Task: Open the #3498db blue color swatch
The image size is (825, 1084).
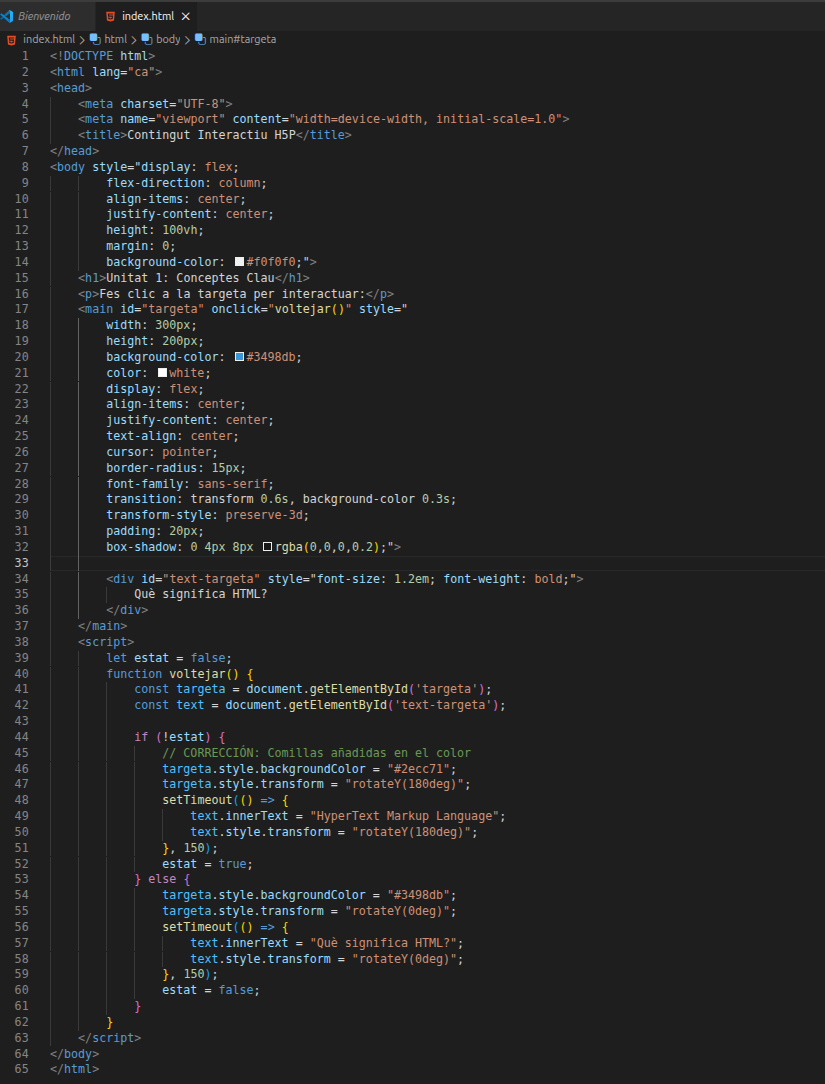Action: (x=239, y=357)
